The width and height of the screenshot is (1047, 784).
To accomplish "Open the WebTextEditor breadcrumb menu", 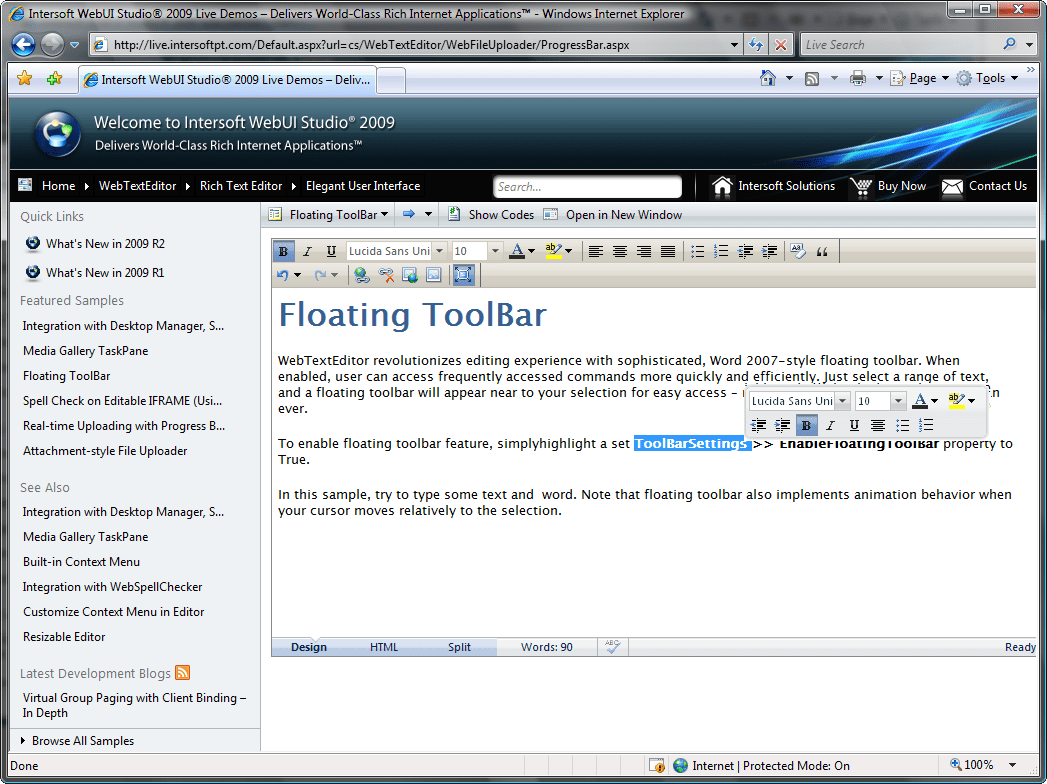I will [138, 186].
